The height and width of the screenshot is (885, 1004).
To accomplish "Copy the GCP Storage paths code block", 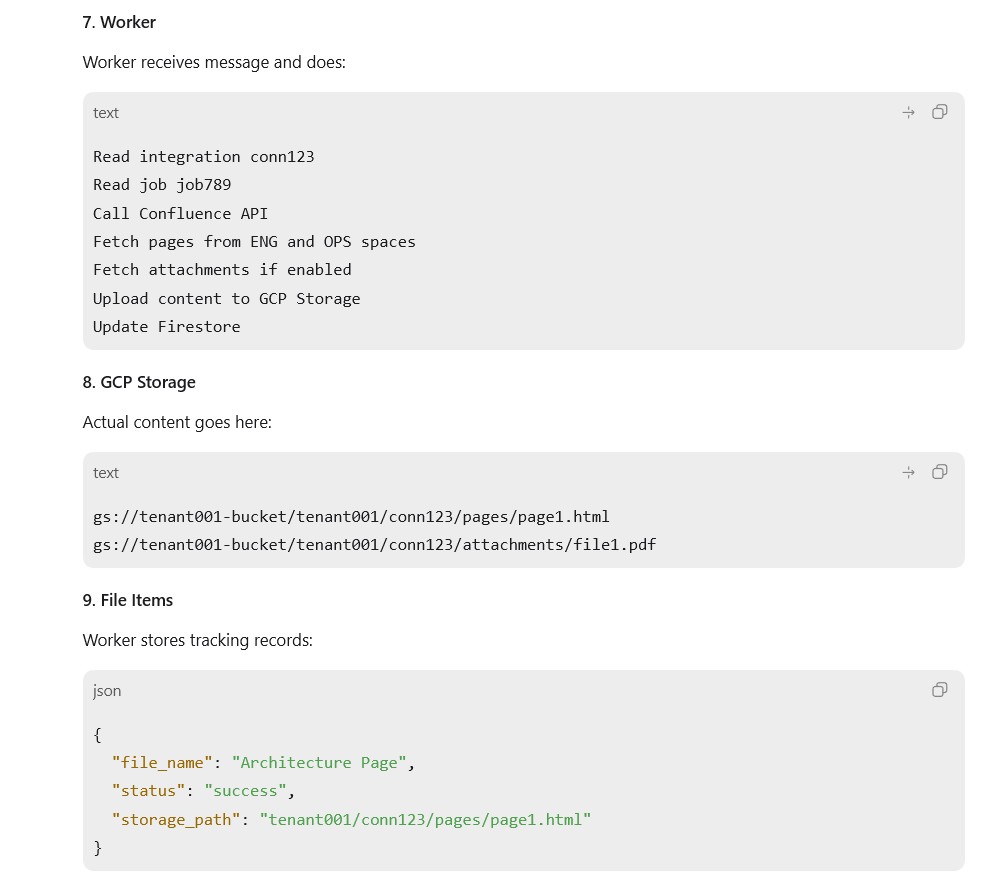I will point(939,472).
